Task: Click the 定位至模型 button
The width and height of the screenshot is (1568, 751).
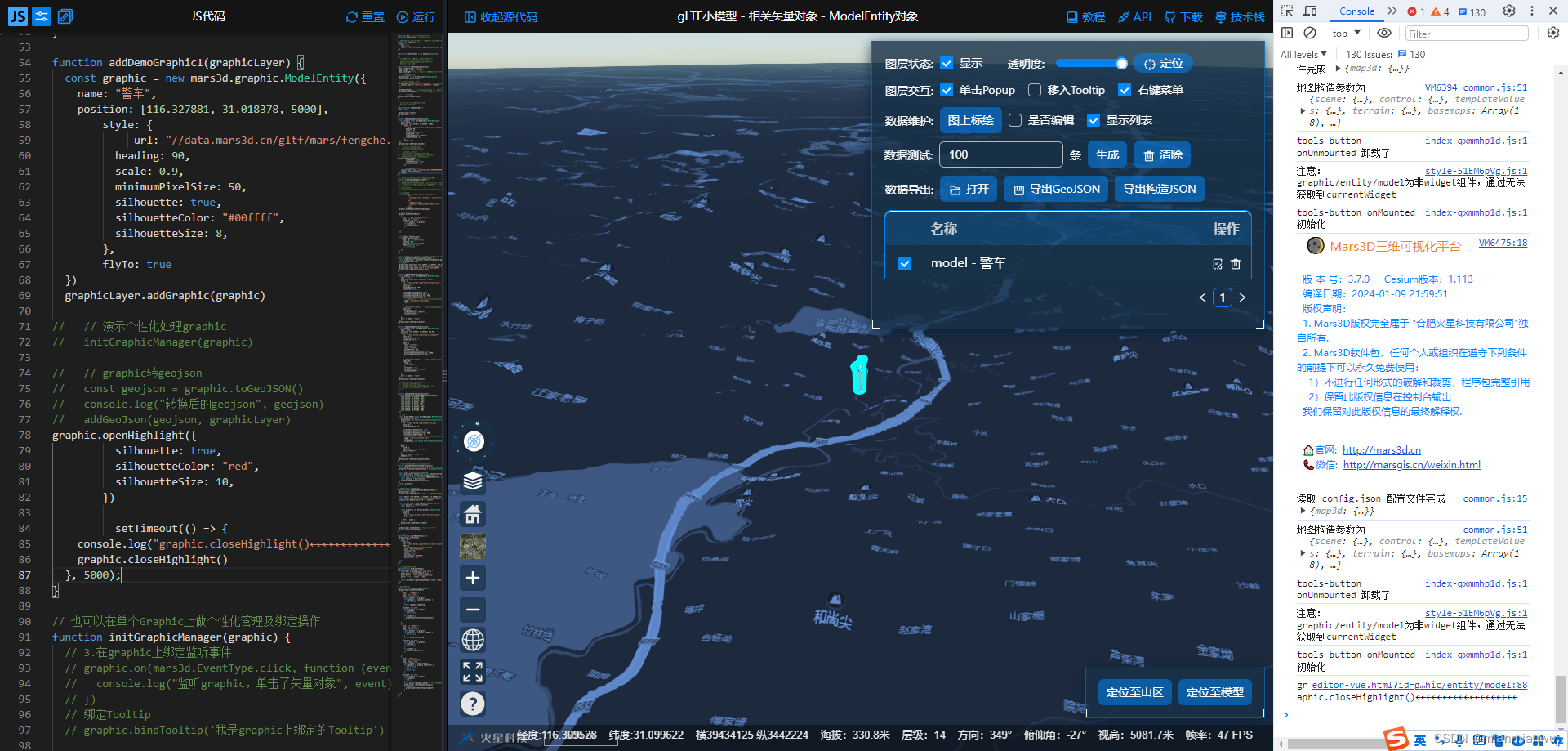Action: click(1214, 691)
